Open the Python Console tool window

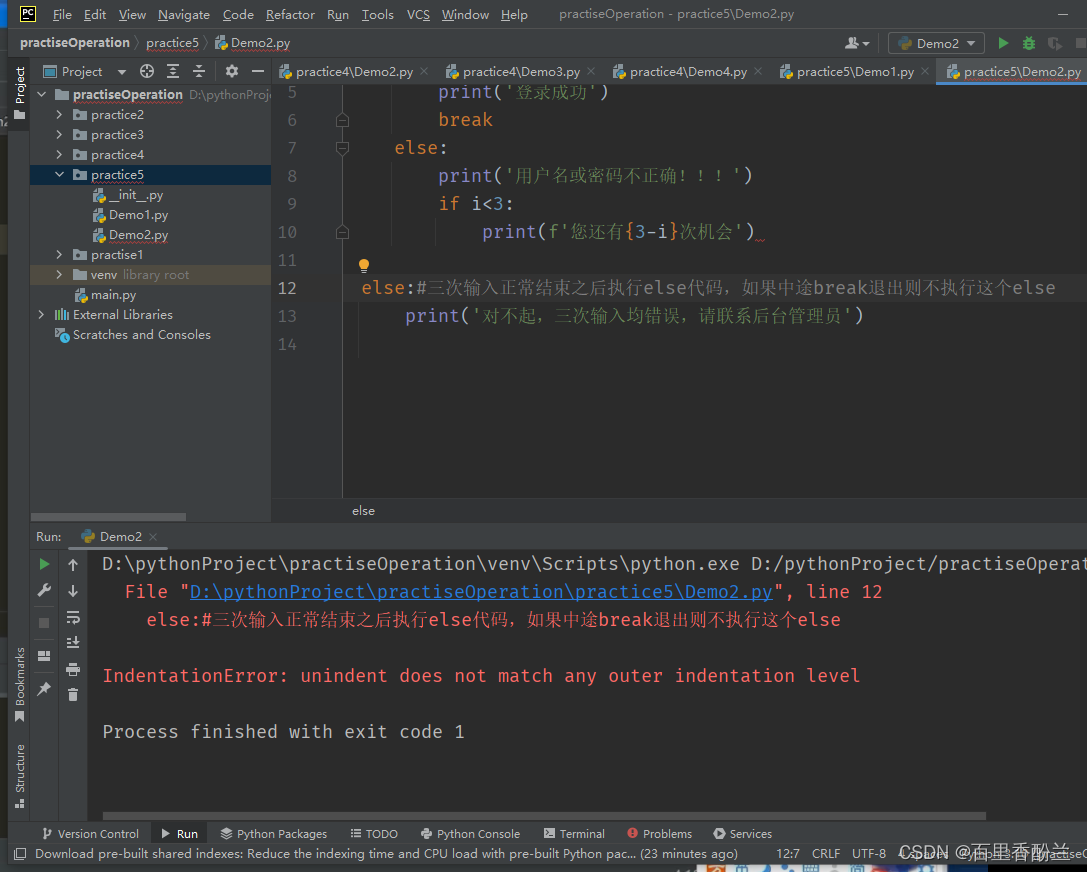(470, 834)
